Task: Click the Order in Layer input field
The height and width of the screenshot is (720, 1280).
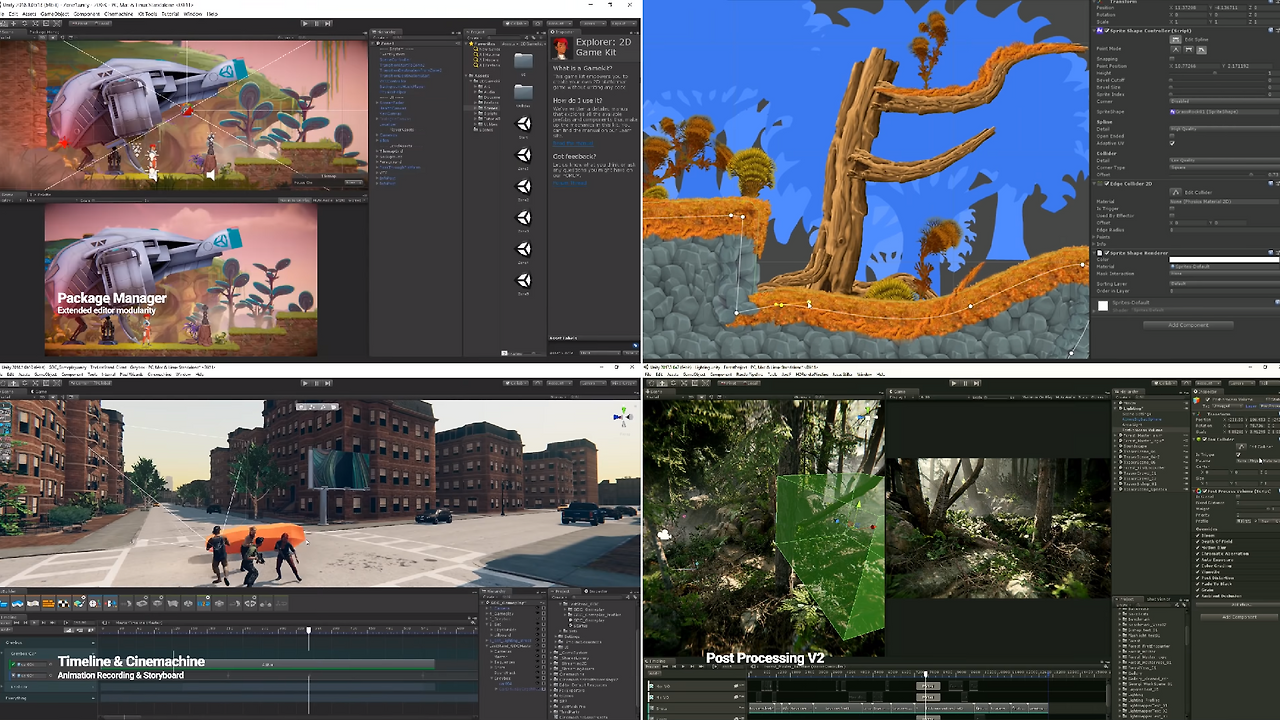Action: (1225, 291)
